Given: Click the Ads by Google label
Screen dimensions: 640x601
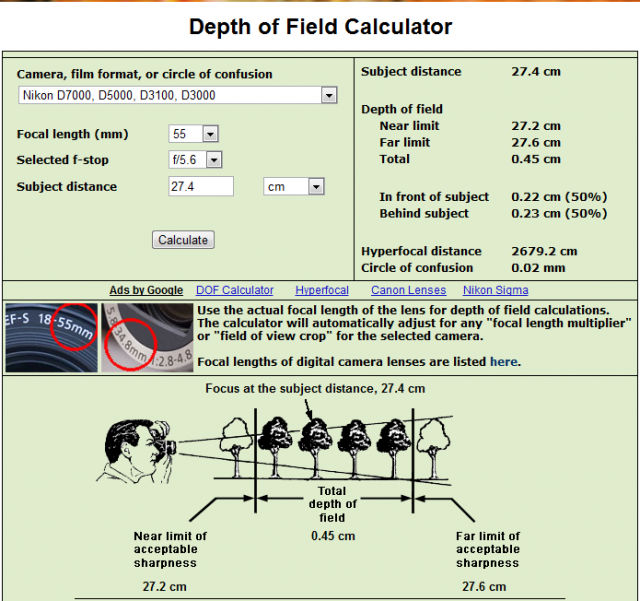Looking at the screenshot, I should tap(146, 290).
